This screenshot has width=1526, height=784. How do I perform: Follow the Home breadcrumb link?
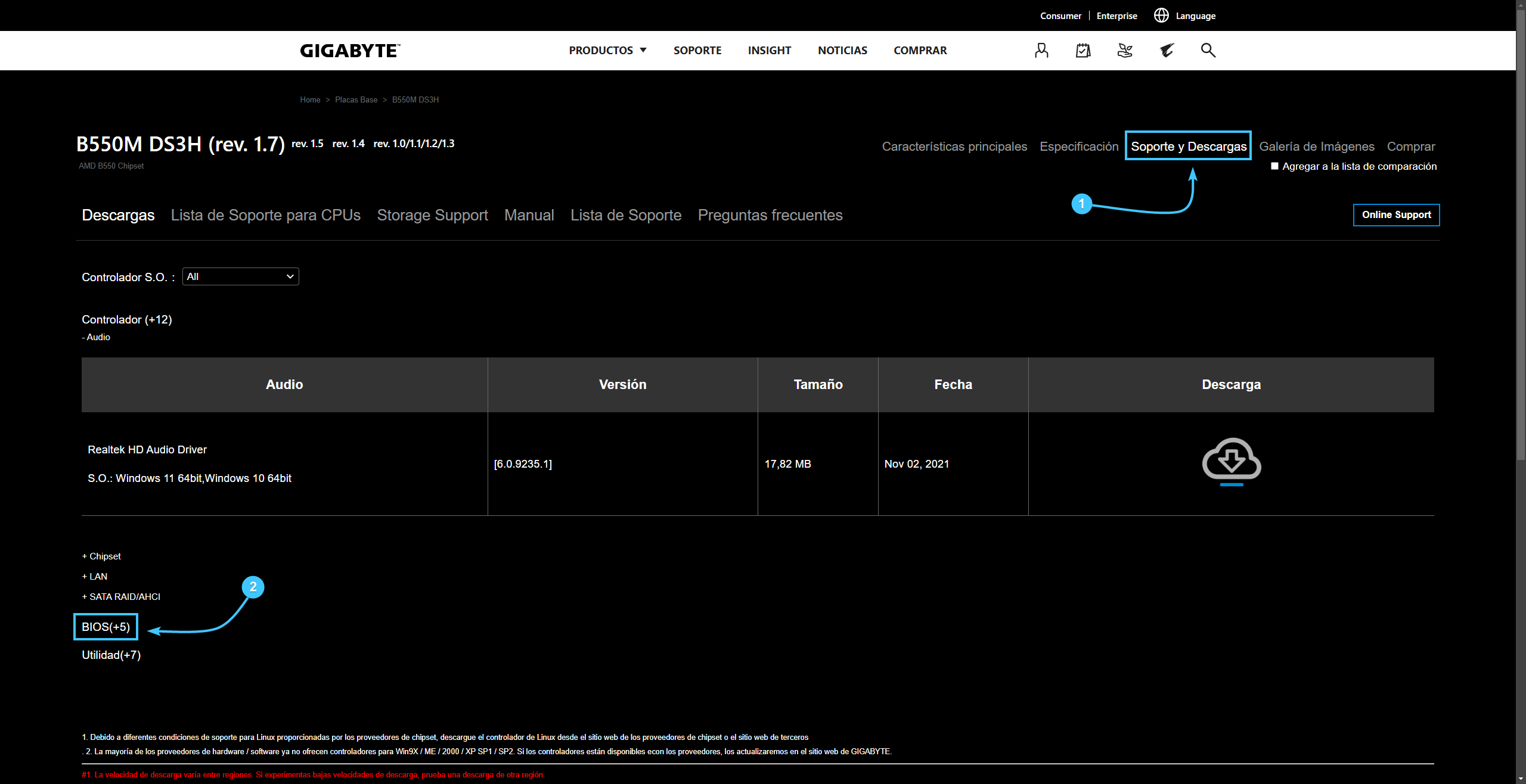pyautogui.click(x=310, y=99)
